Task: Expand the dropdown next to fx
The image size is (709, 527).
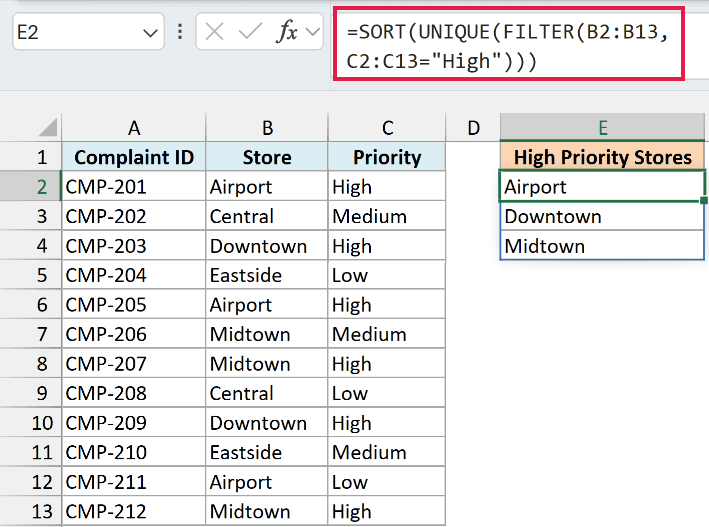Action: tap(312, 32)
